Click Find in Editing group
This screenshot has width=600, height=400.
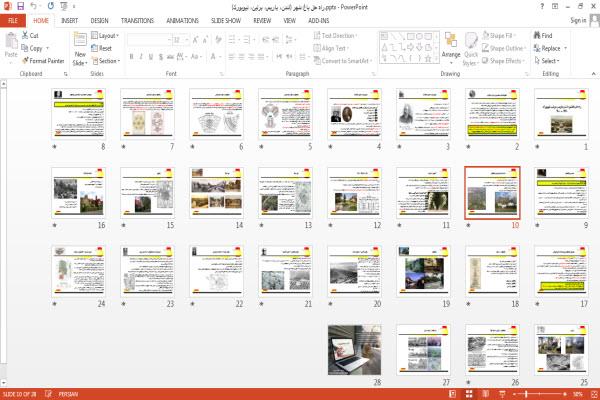click(543, 36)
